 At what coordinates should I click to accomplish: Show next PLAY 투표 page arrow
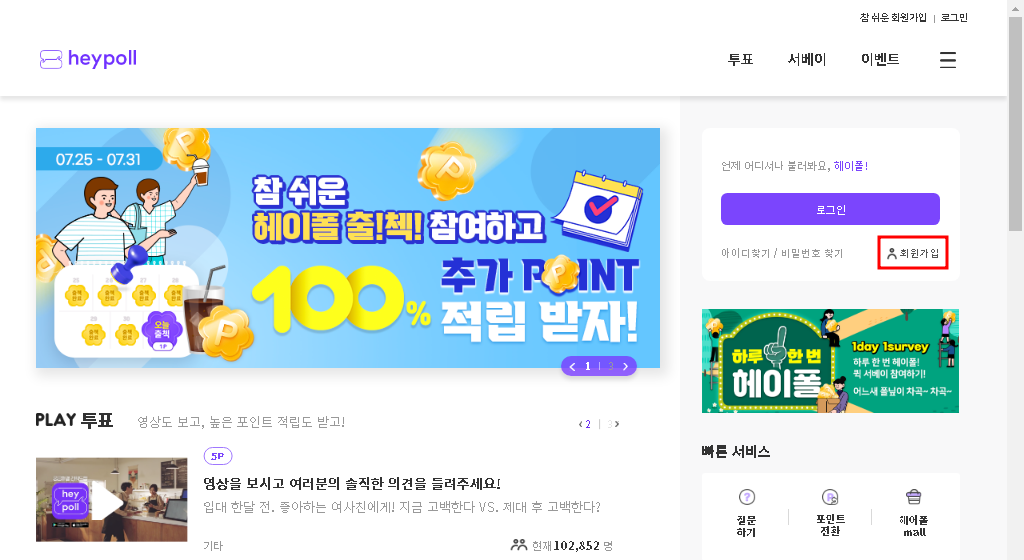coord(617,424)
